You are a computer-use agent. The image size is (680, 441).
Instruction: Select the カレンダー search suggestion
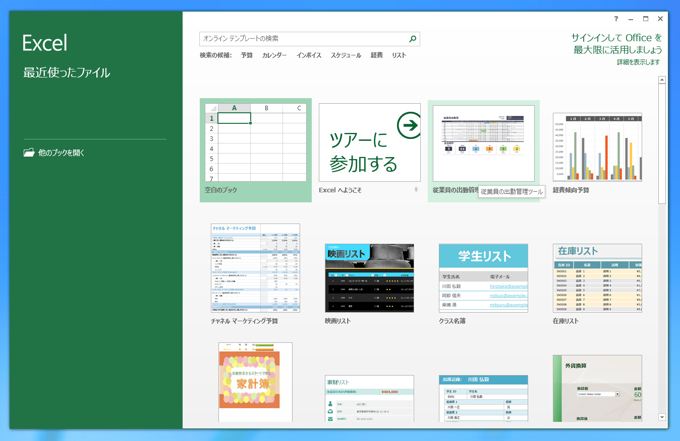(275, 55)
